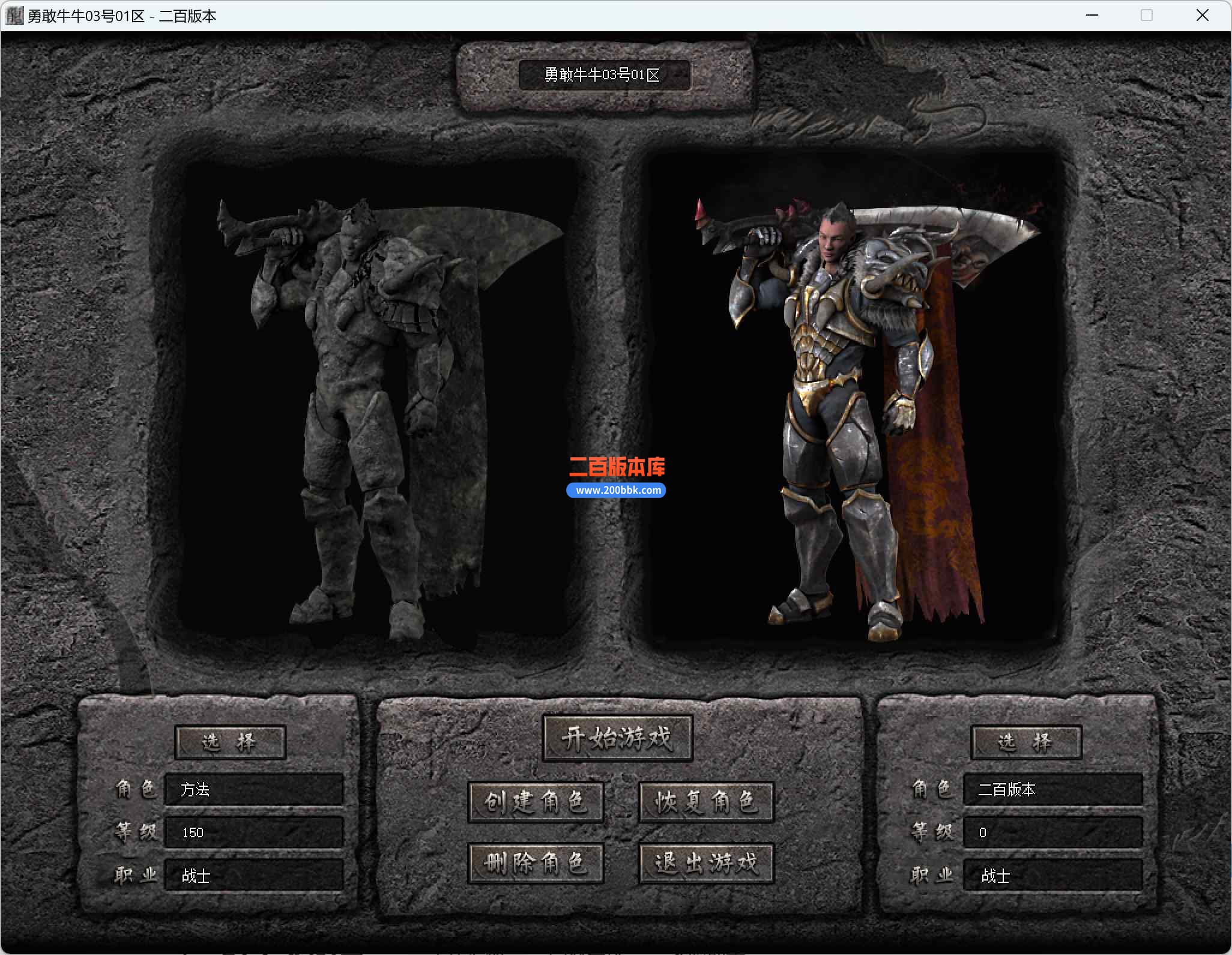1232x955 pixels.
Task: Click the 恢复角色 restore character button
Action: click(x=706, y=802)
